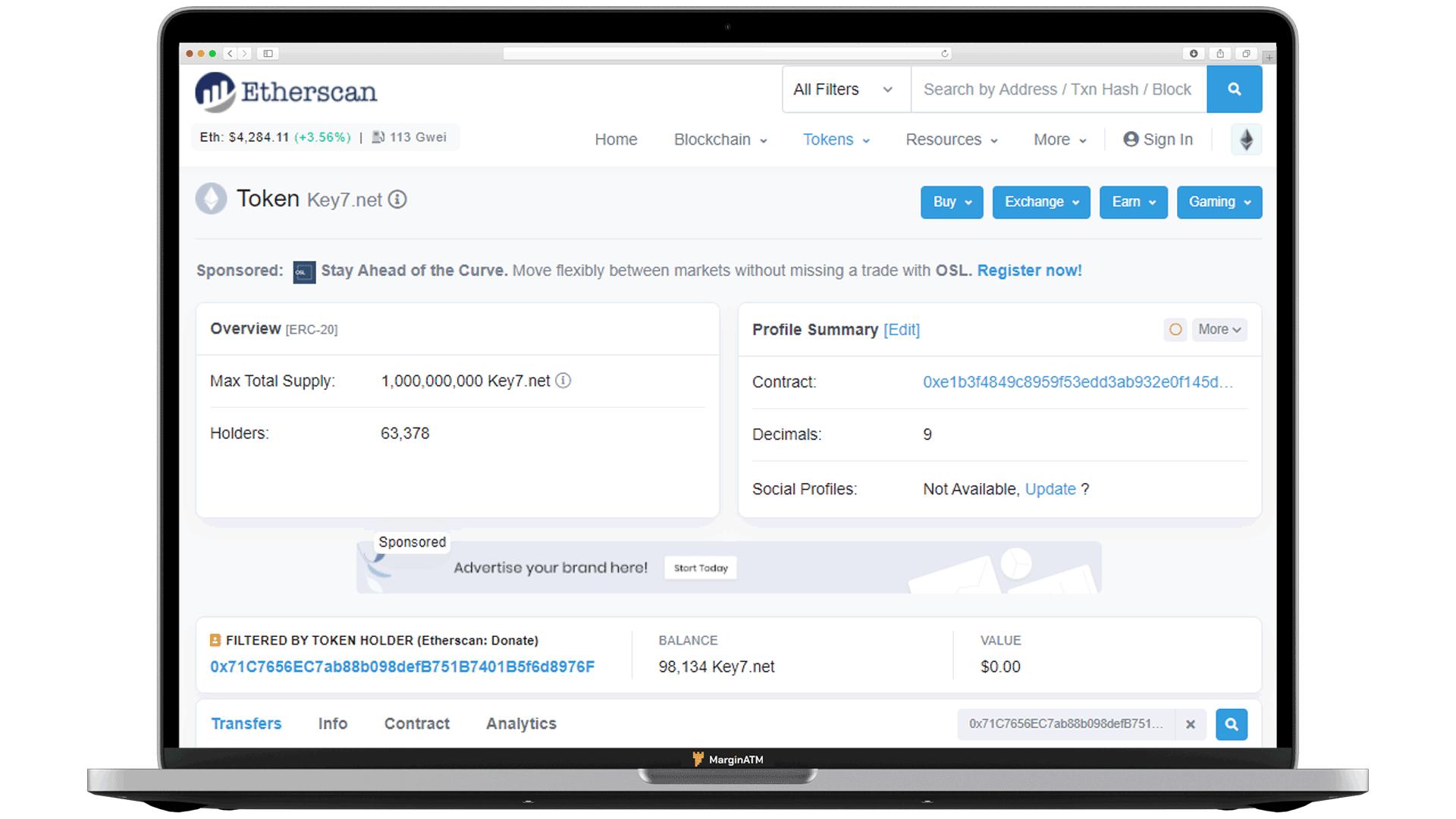Click Start Today in the ad banner
The height and width of the screenshot is (819, 1456).
point(700,568)
